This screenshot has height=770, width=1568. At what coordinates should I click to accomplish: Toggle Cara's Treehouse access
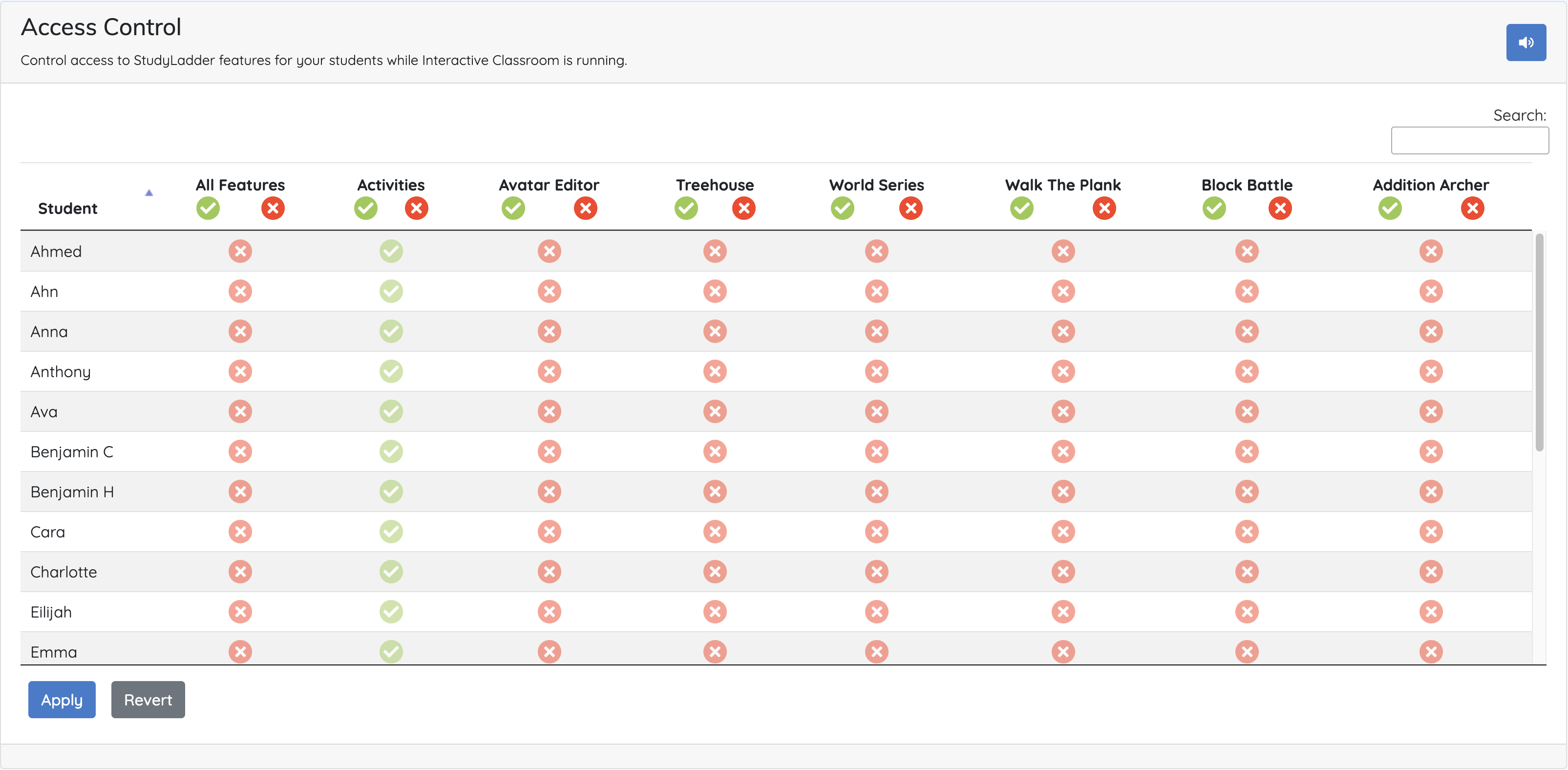[x=715, y=532]
